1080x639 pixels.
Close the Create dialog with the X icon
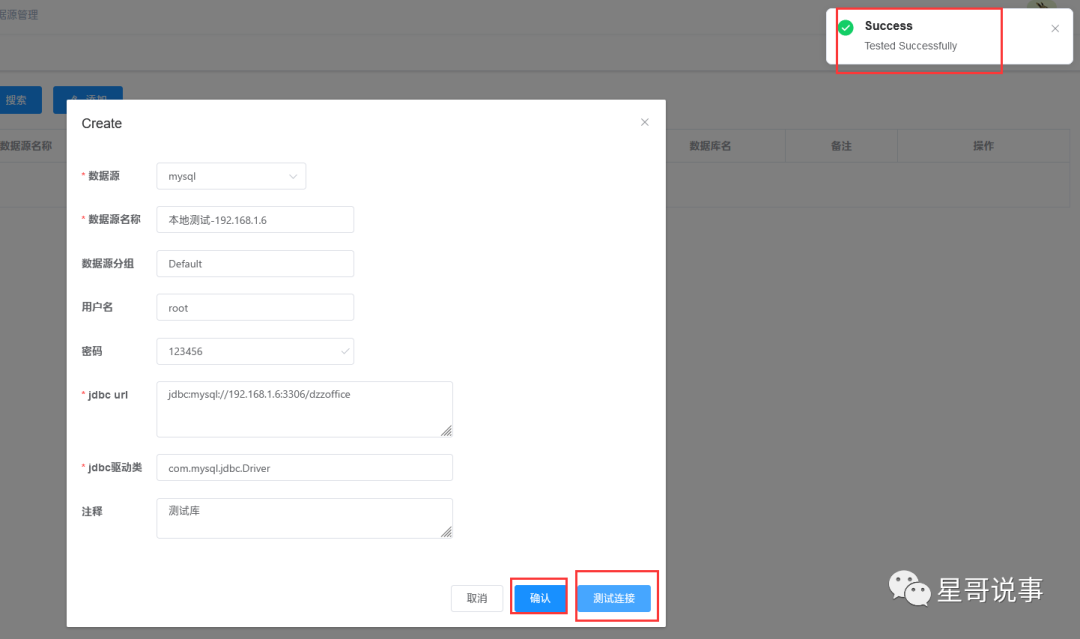click(x=644, y=122)
